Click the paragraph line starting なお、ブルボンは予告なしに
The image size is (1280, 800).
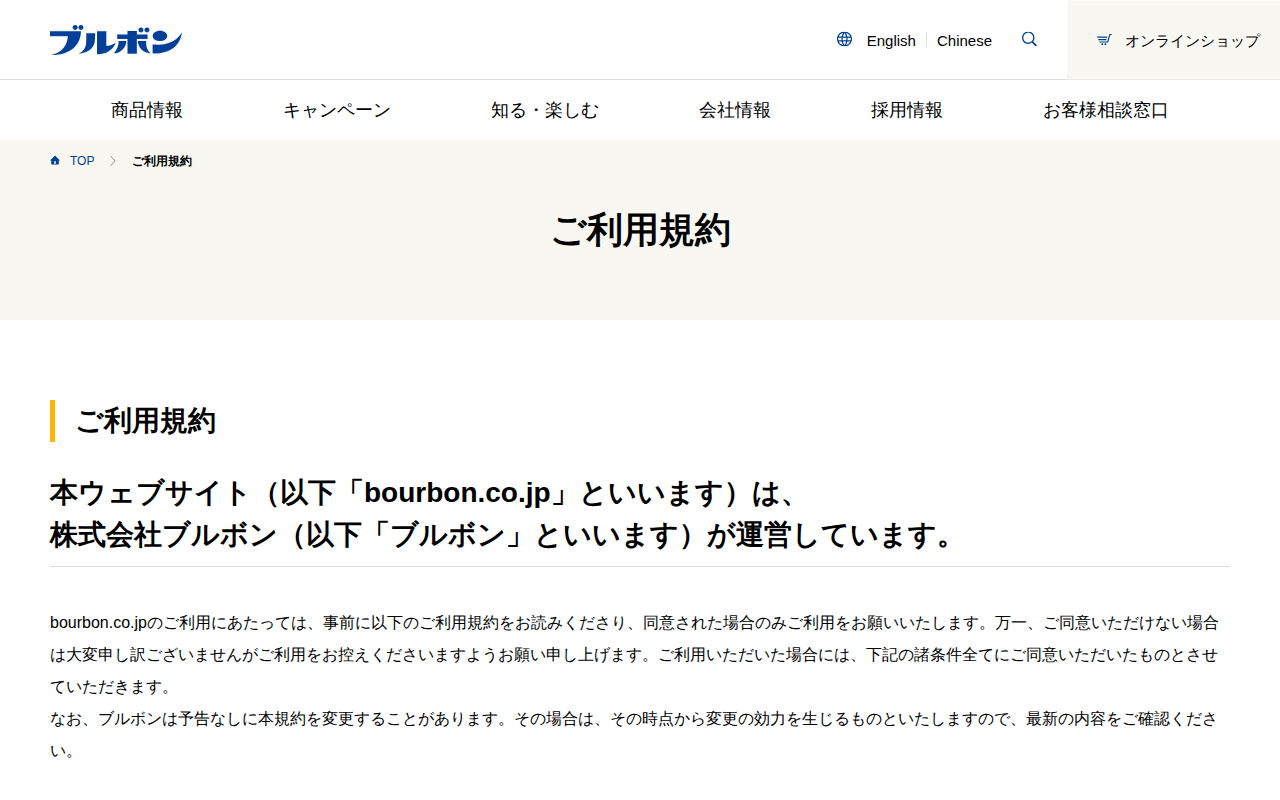click(x=634, y=719)
